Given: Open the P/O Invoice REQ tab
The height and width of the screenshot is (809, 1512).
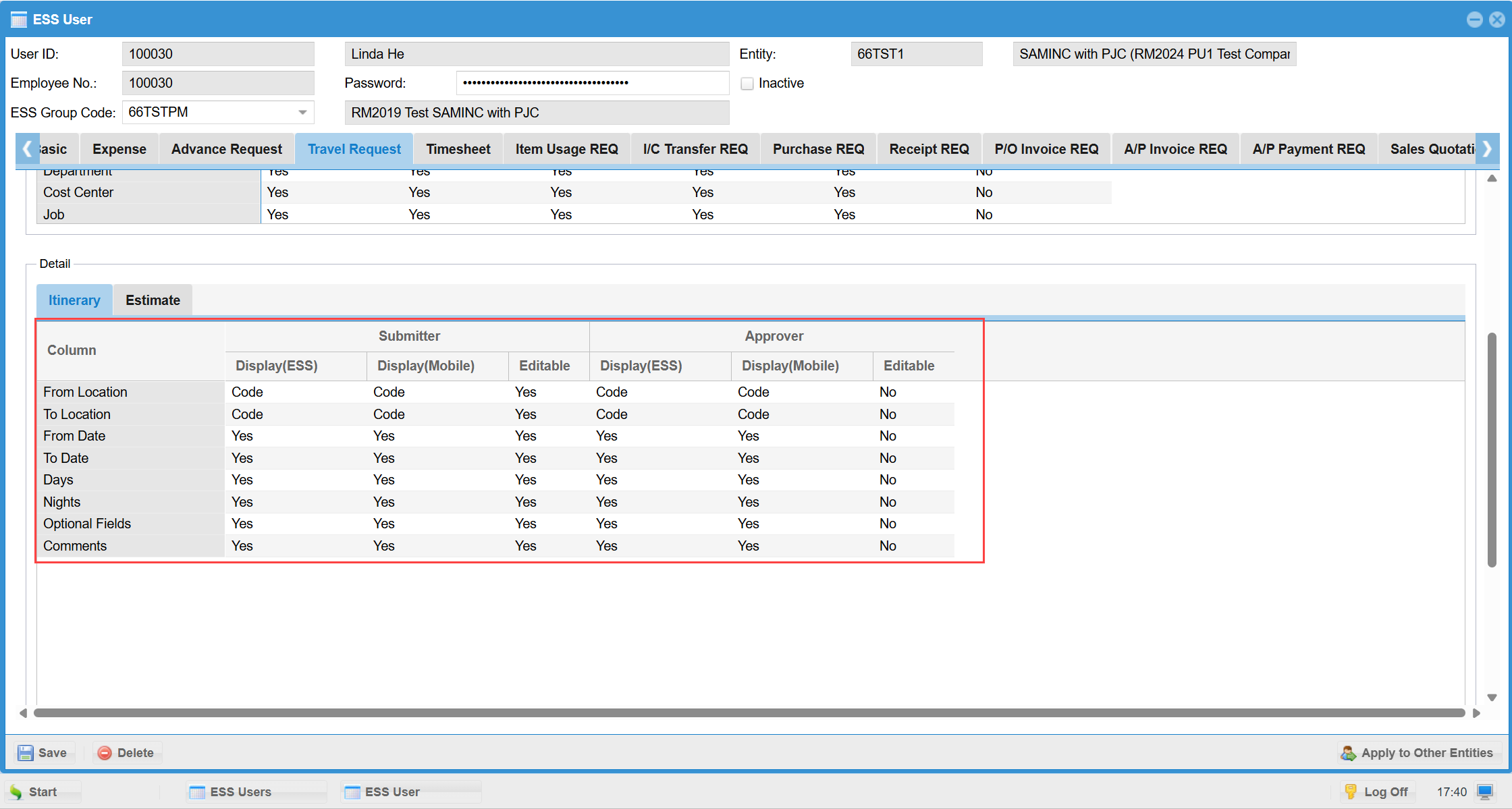Looking at the screenshot, I should pyautogui.click(x=1046, y=149).
